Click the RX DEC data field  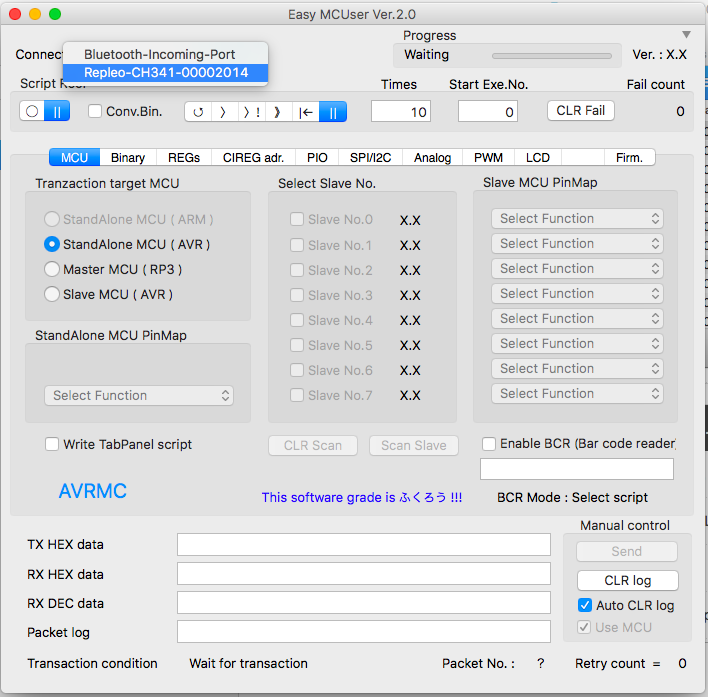(364, 603)
